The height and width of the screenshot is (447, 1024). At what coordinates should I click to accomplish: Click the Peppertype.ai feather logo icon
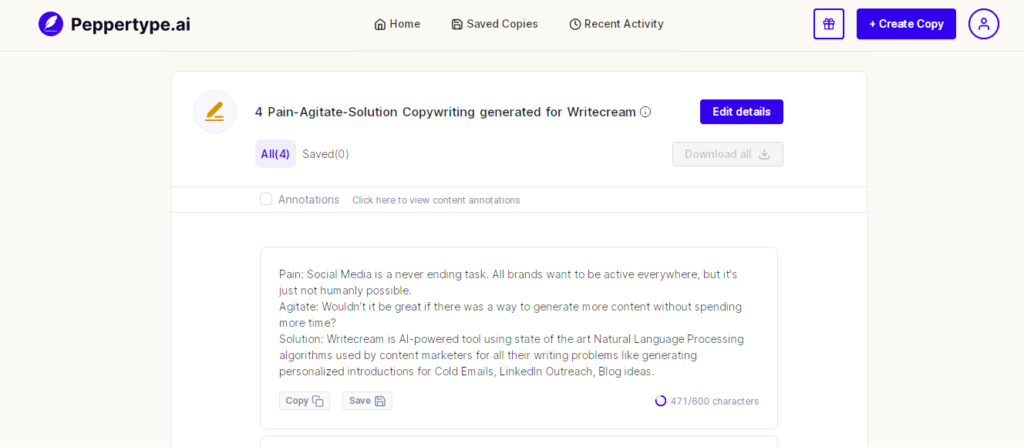click(x=51, y=24)
